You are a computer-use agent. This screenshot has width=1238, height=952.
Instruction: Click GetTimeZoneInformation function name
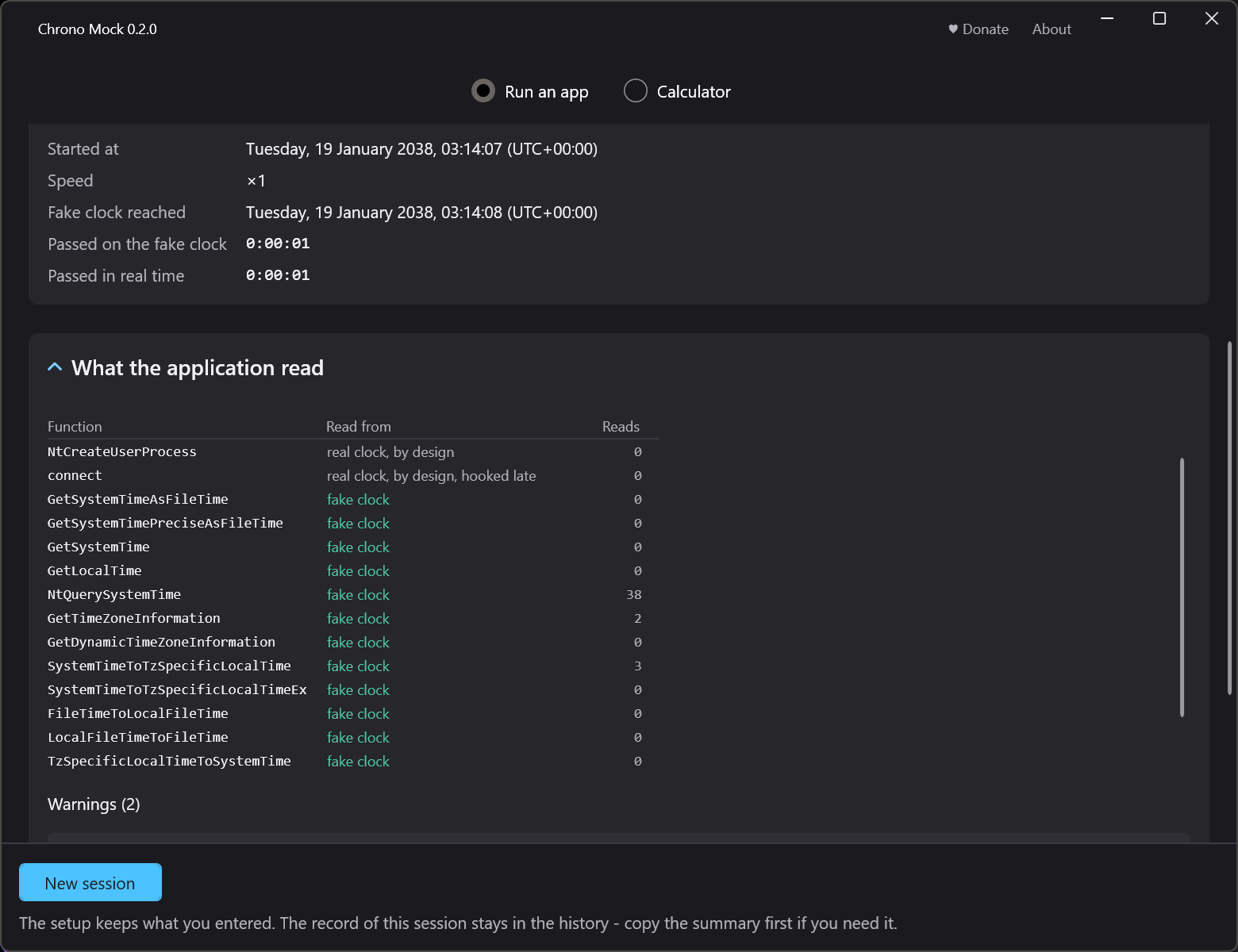(x=134, y=618)
